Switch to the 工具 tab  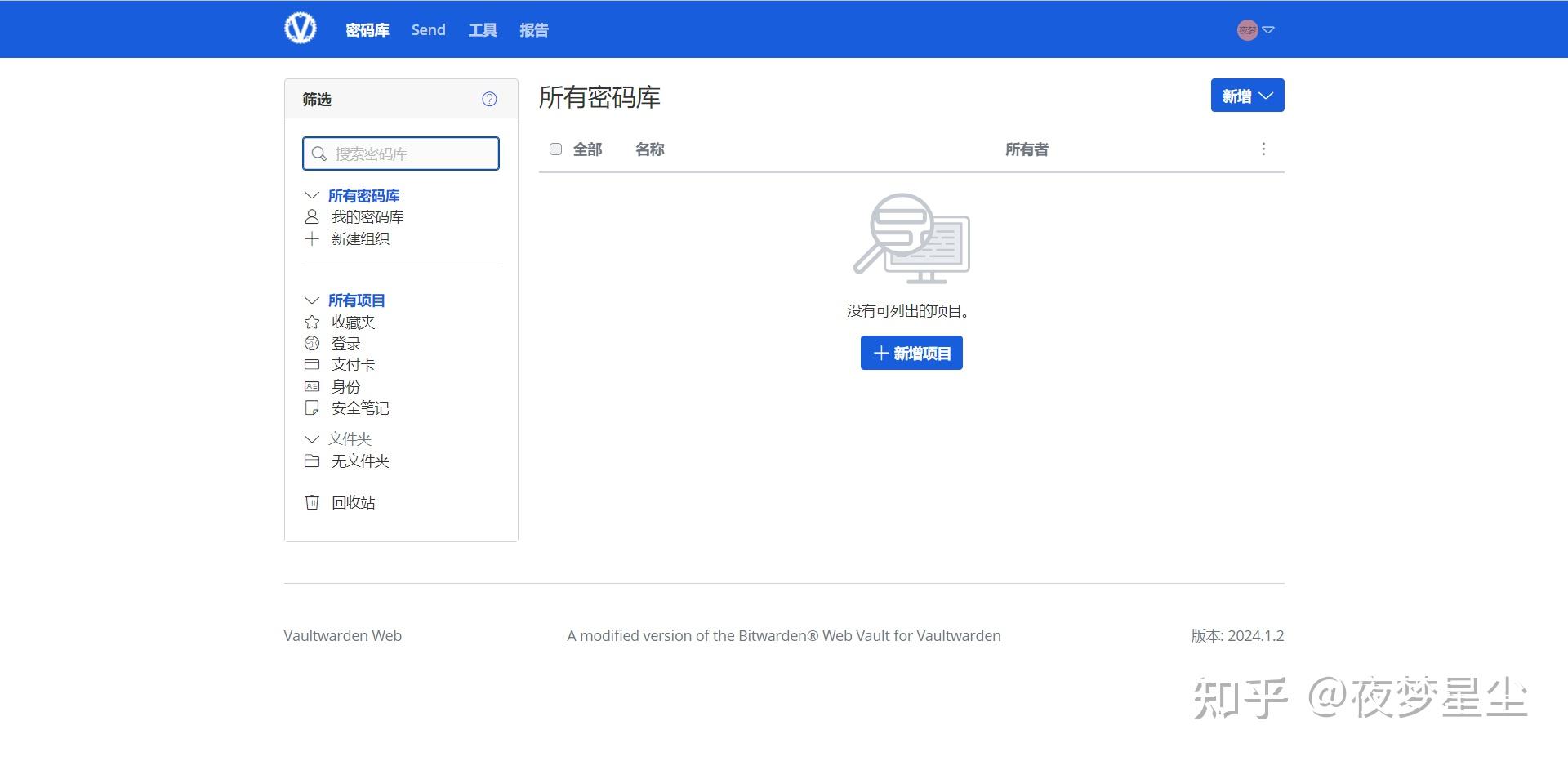tap(483, 30)
